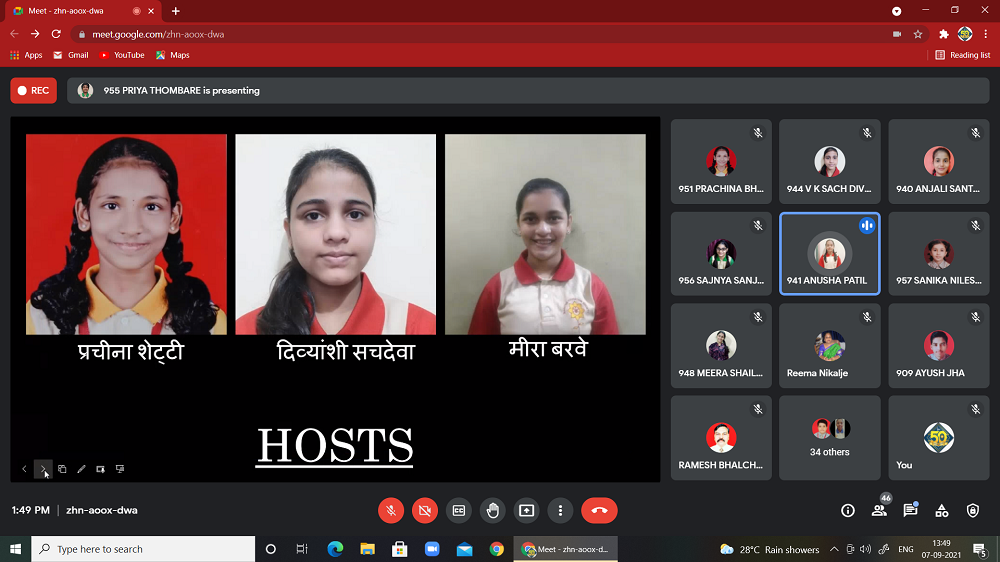Open the chat panel
1000x562 pixels.
pyautogui.click(x=910, y=510)
